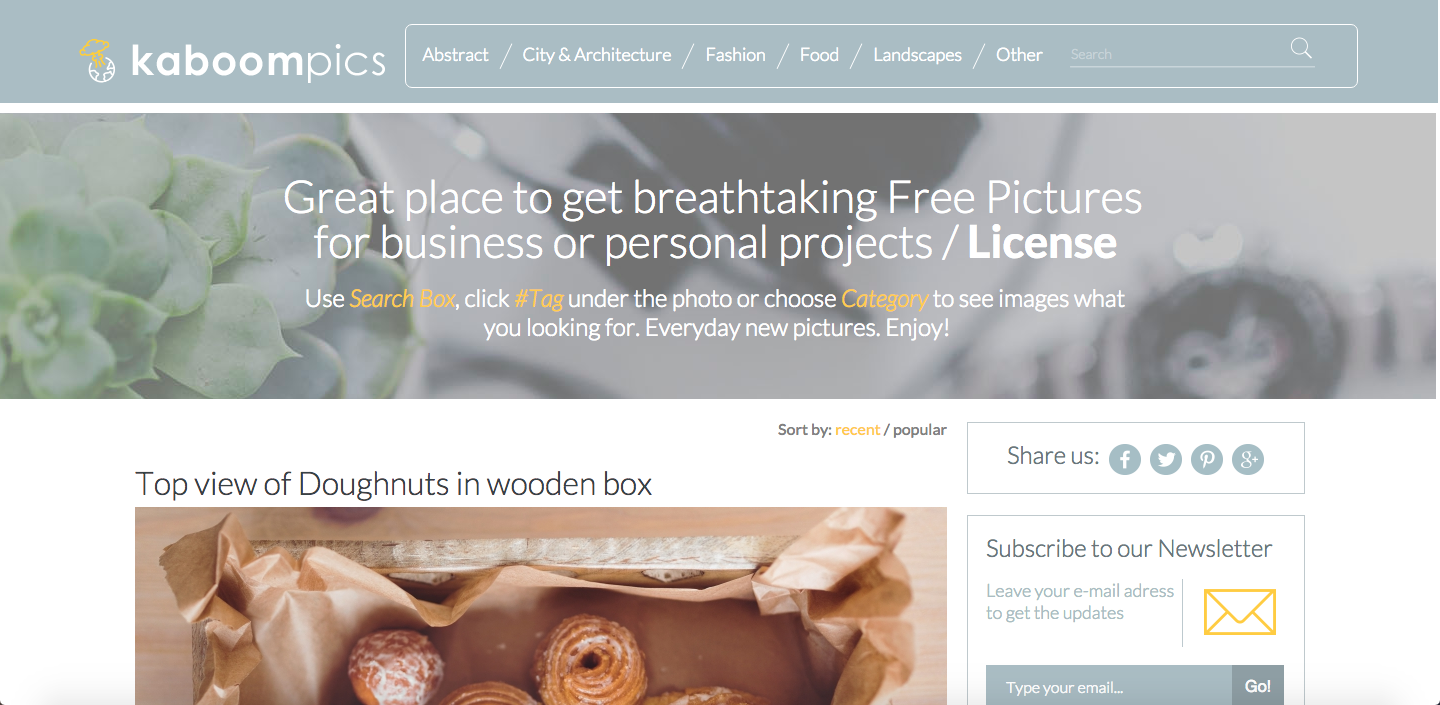Select the Other category
The height and width of the screenshot is (705, 1440).
pyautogui.click(x=1019, y=55)
